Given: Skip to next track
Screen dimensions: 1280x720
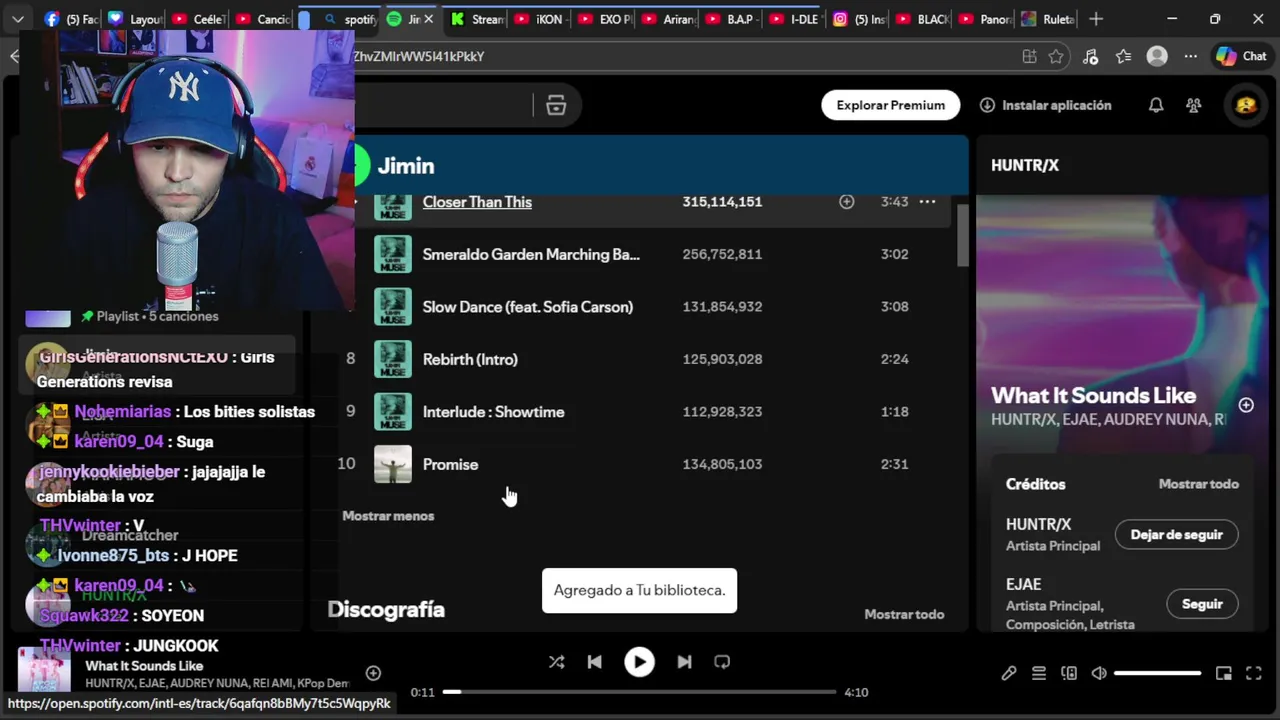Looking at the screenshot, I should [x=684, y=662].
